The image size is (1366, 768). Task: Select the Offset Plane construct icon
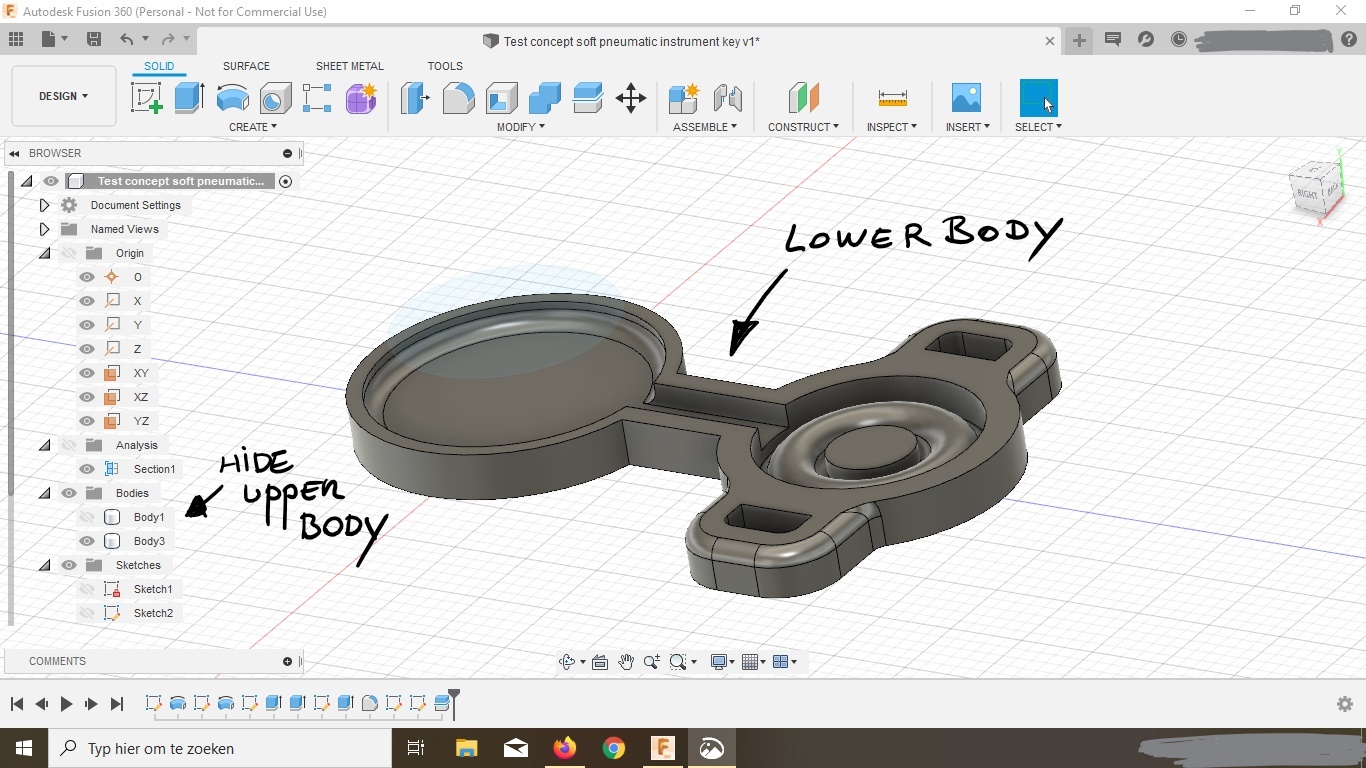pyautogui.click(x=803, y=98)
